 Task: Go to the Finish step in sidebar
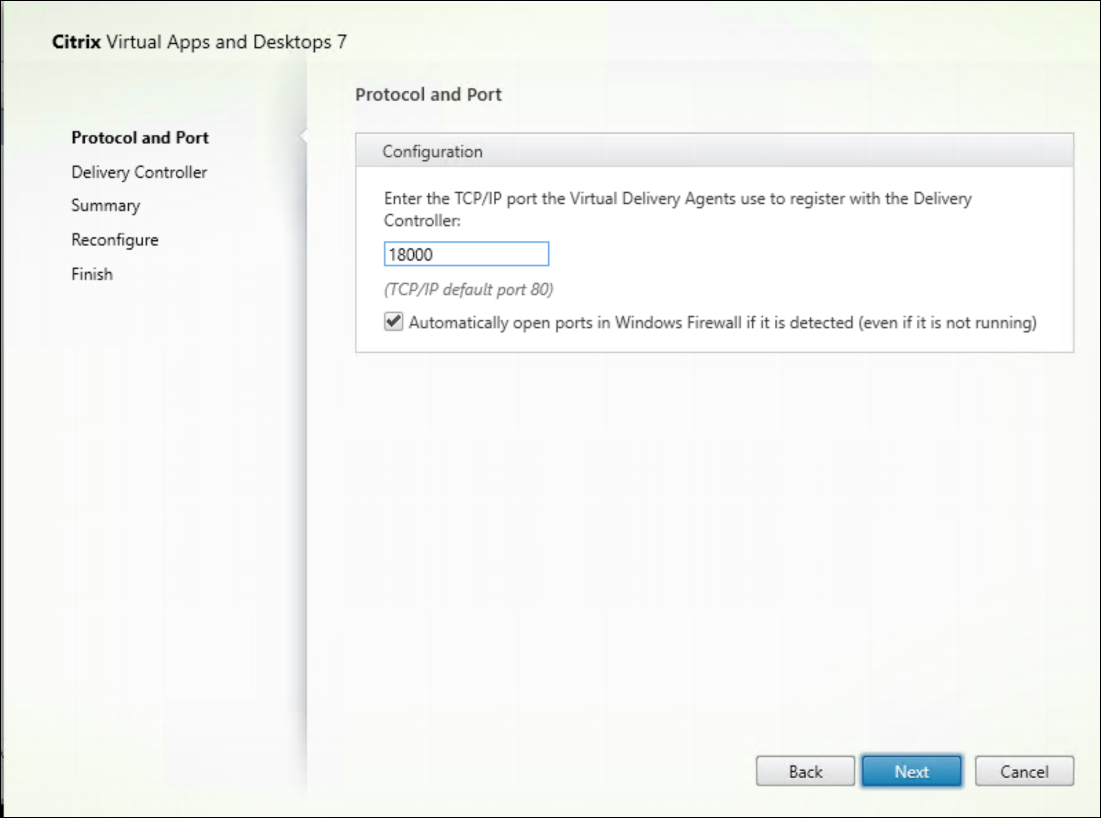pyautogui.click(x=92, y=274)
